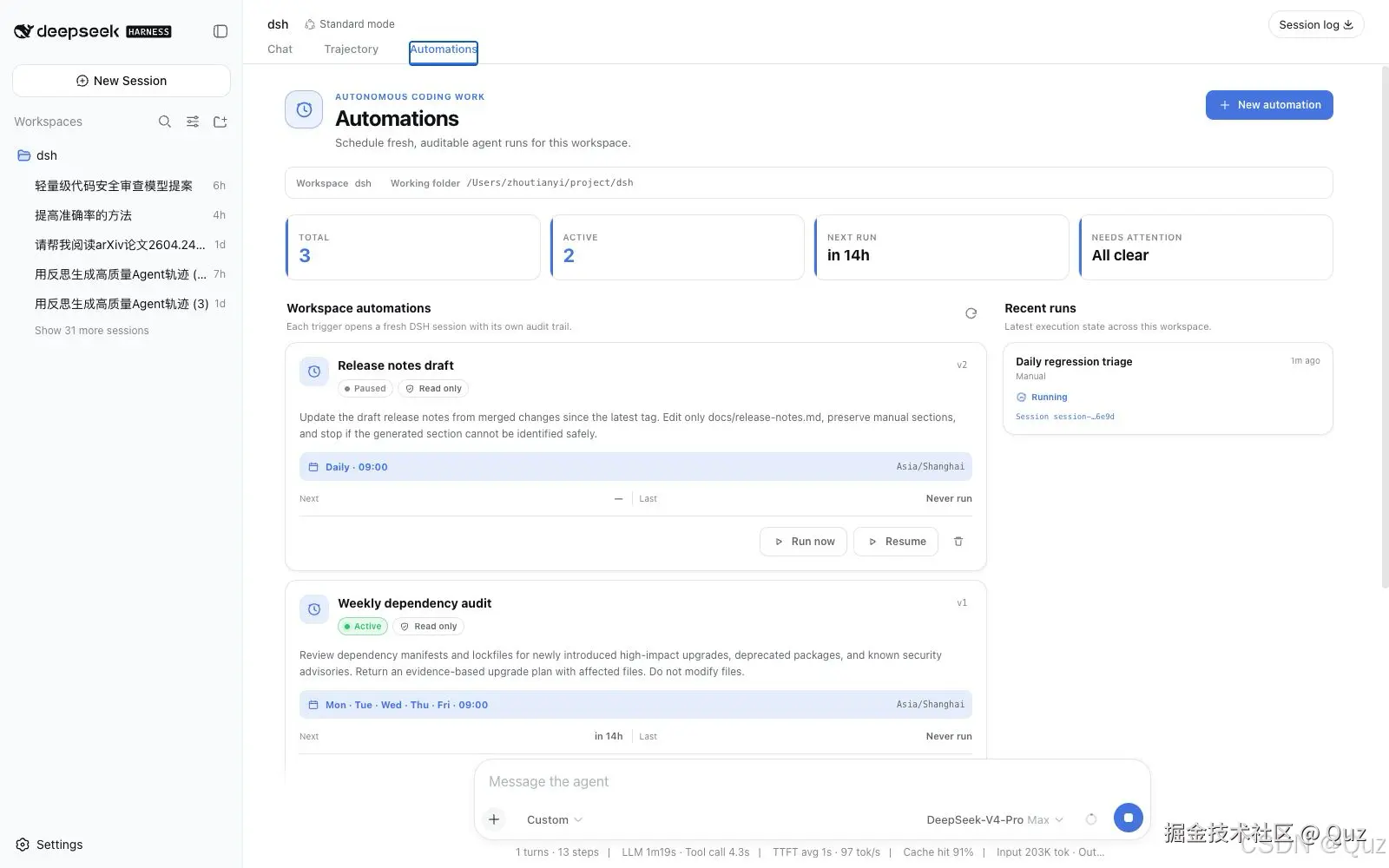The width and height of the screenshot is (1389, 868).
Task: Stop the running agent button
Action: click(1128, 818)
